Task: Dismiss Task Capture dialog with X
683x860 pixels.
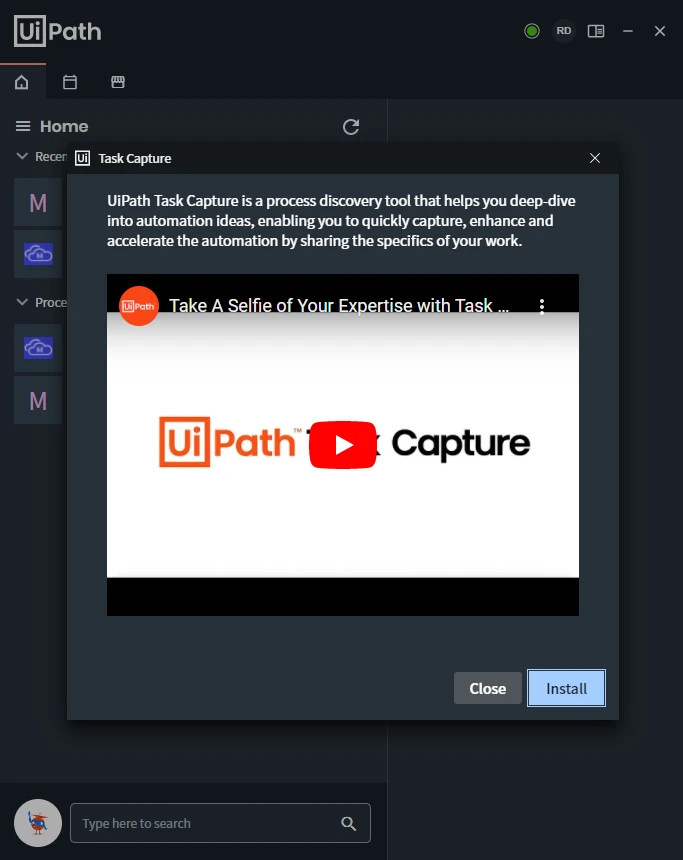Action: coord(595,159)
